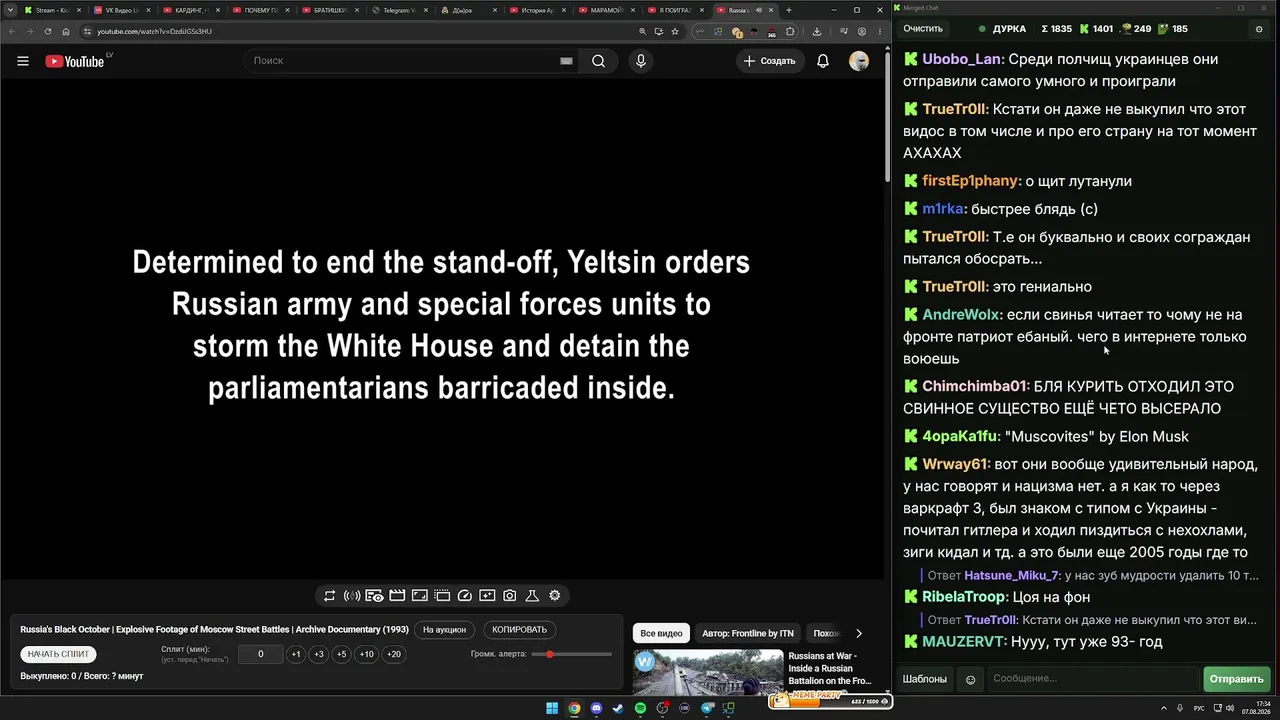
Task: Expand filter chips with right chevron
Action: [858, 633]
